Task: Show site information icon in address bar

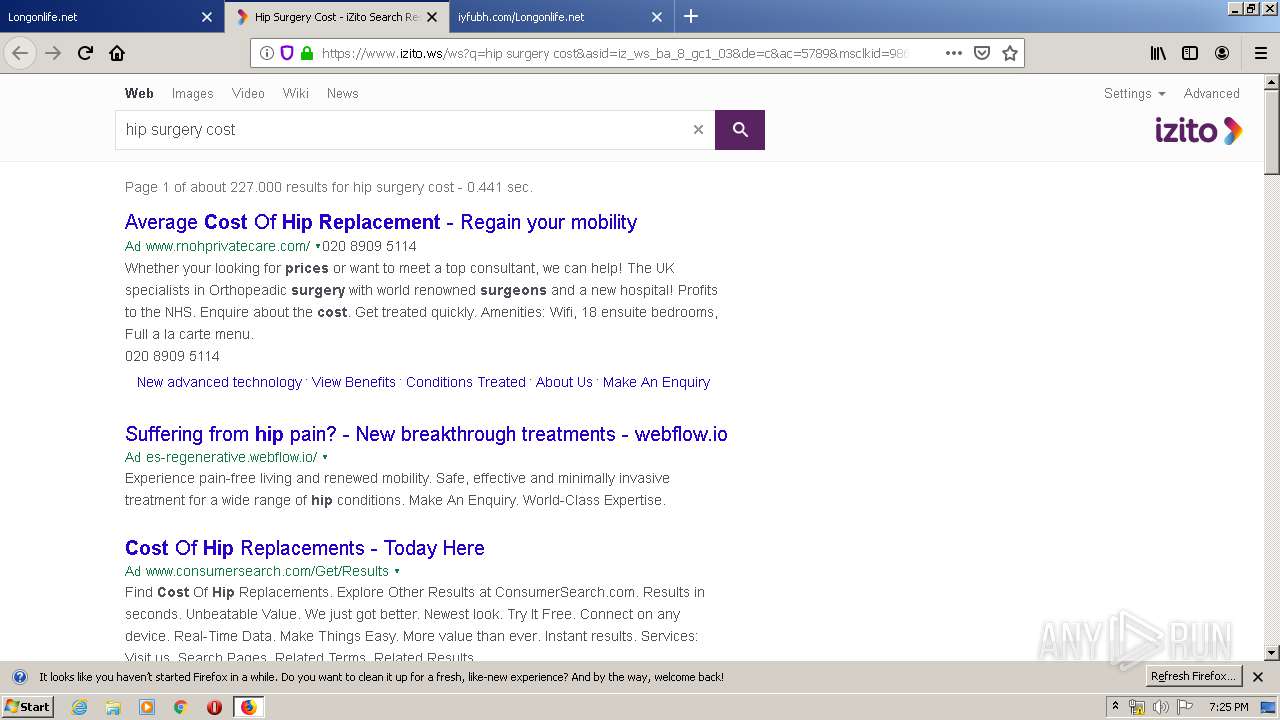Action: pos(267,53)
